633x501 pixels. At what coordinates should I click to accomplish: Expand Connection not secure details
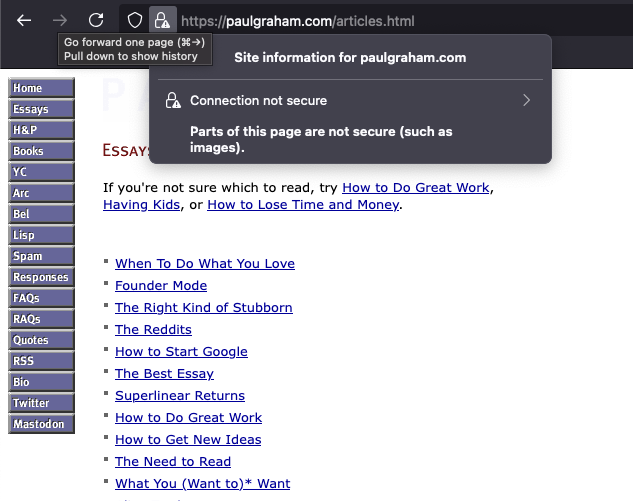coord(350,101)
